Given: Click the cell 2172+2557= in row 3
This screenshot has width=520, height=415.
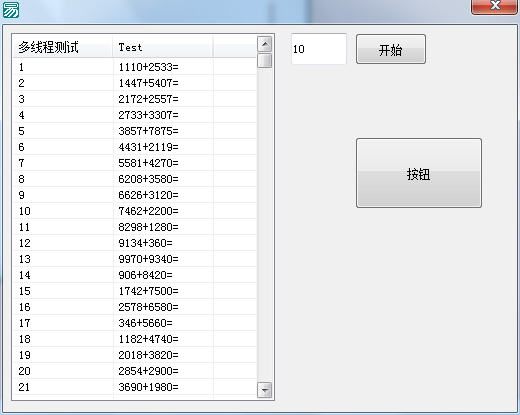Looking at the screenshot, I should [148, 99].
